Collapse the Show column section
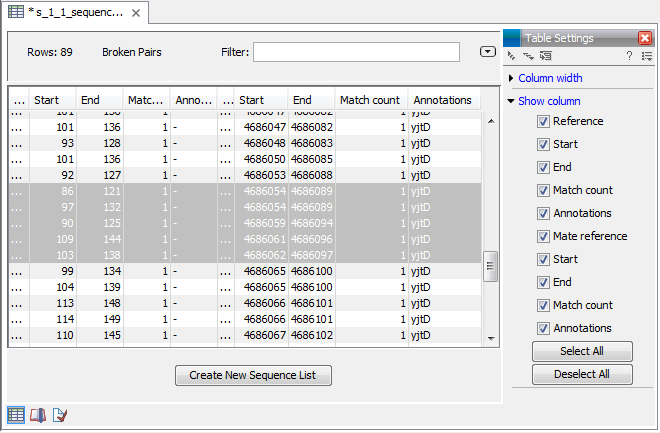 click(x=548, y=101)
